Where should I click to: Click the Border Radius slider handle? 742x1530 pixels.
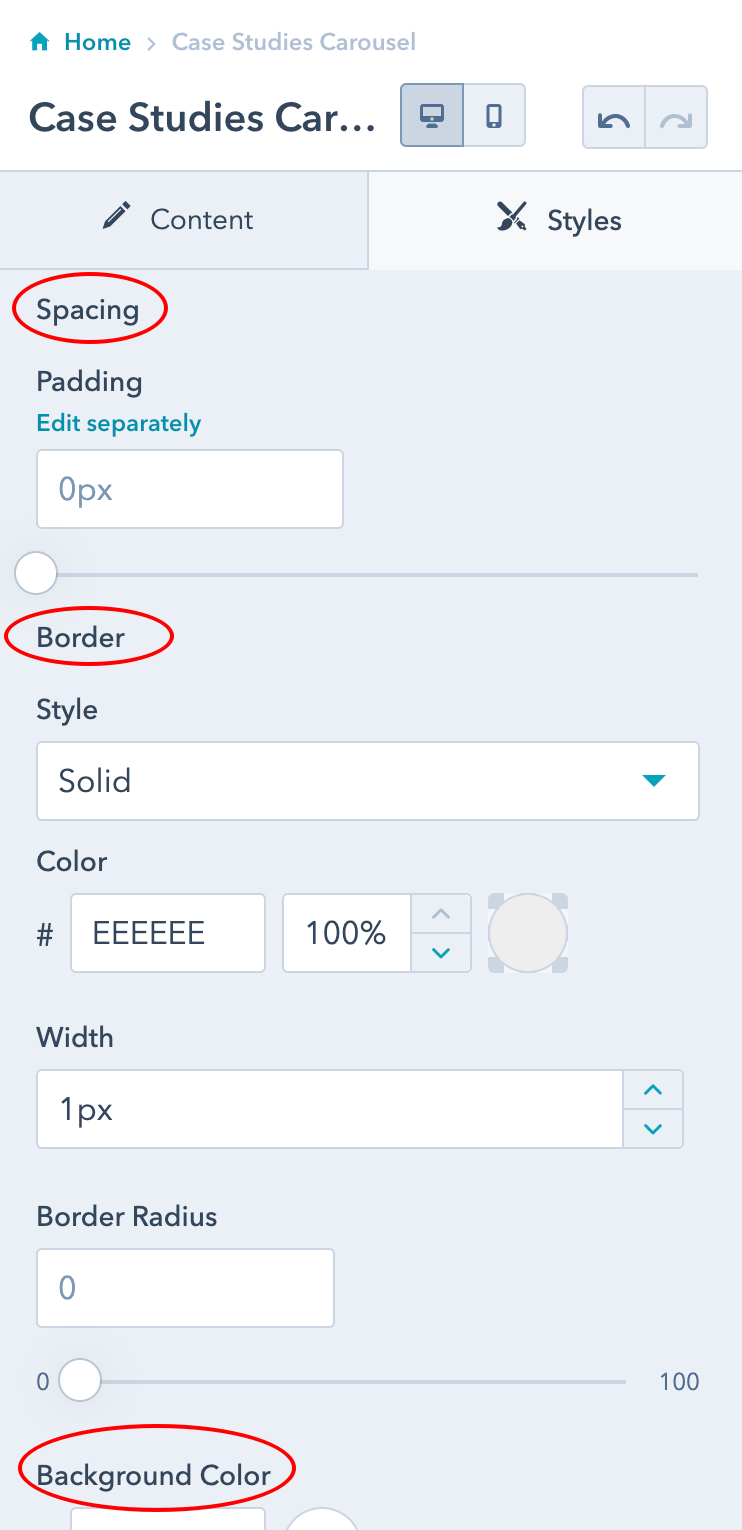80,1381
